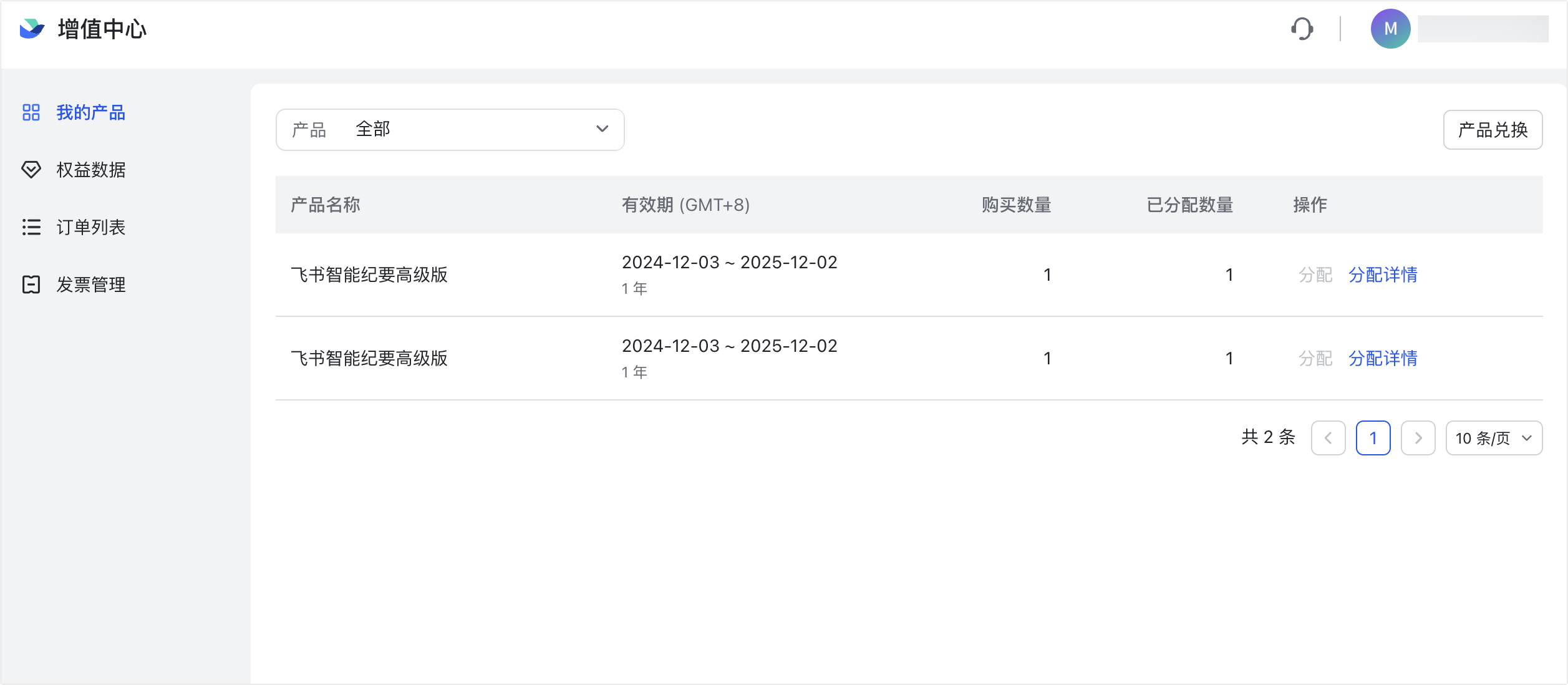Click the blurred username next to avatar
Viewport: 1568px width, 685px height.
[1483, 29]
